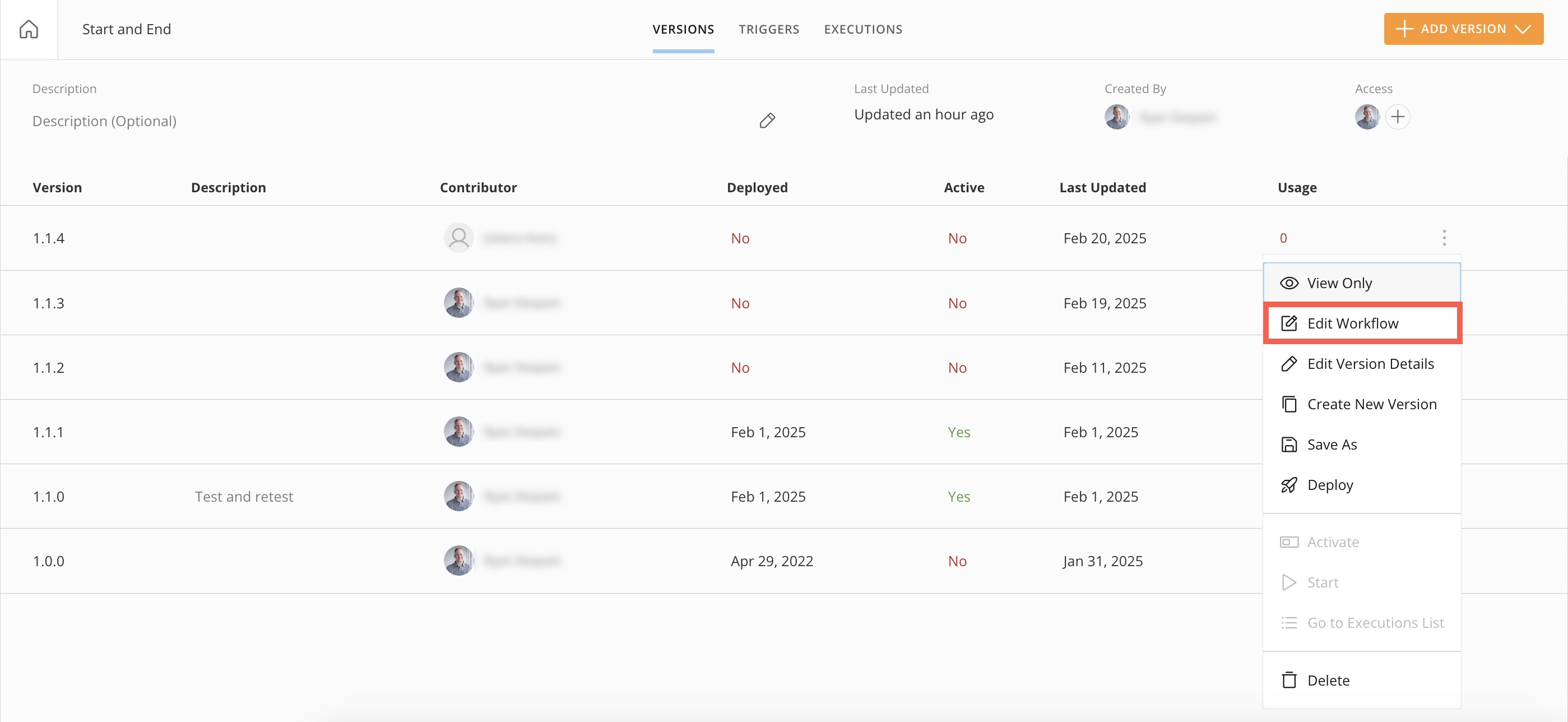Screen dimensions: 1568x722
Task: Select View Only from the menu
Action: point(1362,283)
